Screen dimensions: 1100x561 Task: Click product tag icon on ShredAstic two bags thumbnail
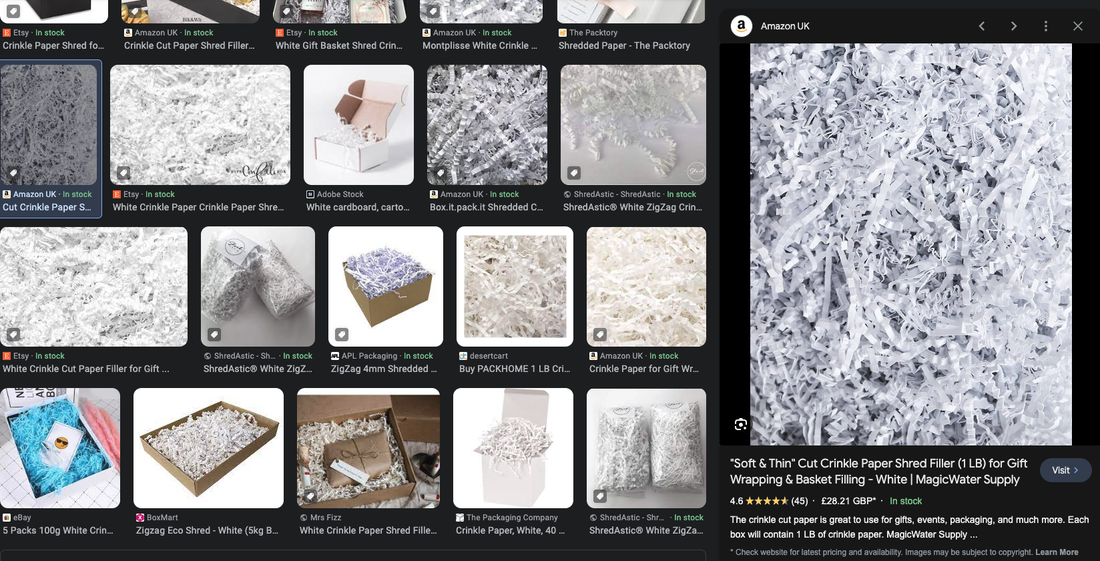tap(600, 496)
